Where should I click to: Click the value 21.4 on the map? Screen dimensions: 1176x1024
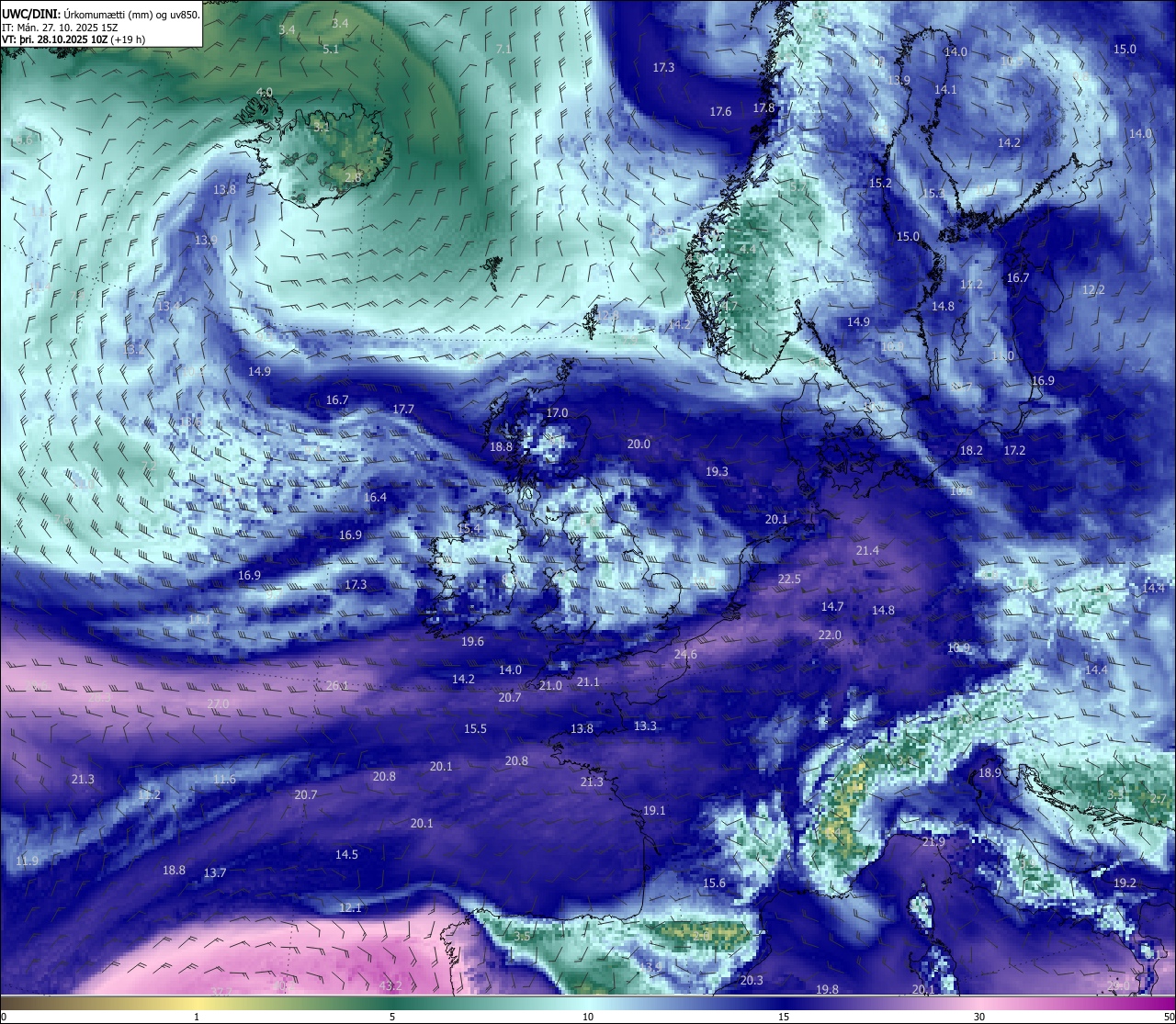(867, 550)
